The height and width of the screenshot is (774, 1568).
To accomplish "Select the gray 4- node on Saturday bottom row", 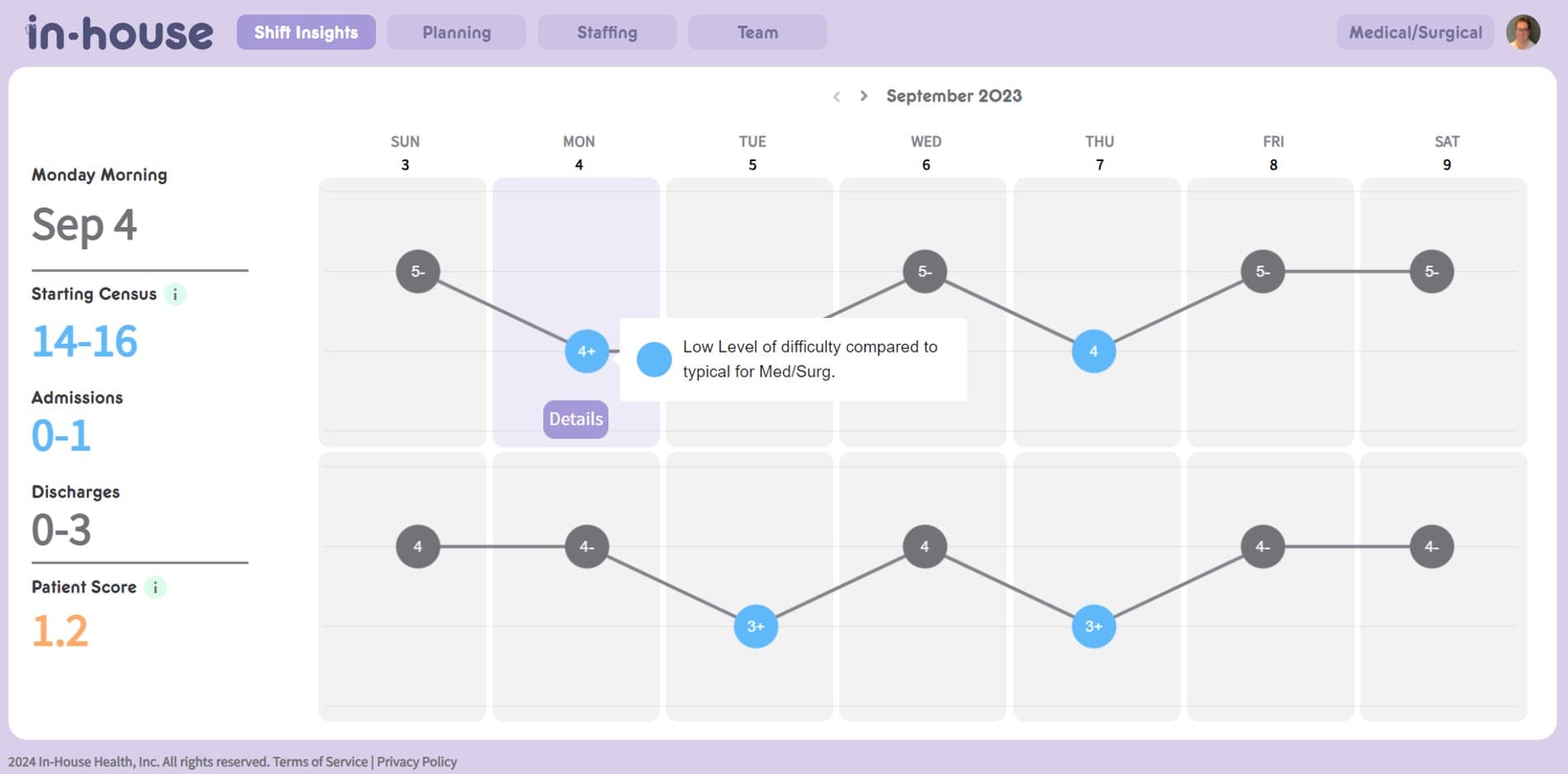I will click(1434, 546).
